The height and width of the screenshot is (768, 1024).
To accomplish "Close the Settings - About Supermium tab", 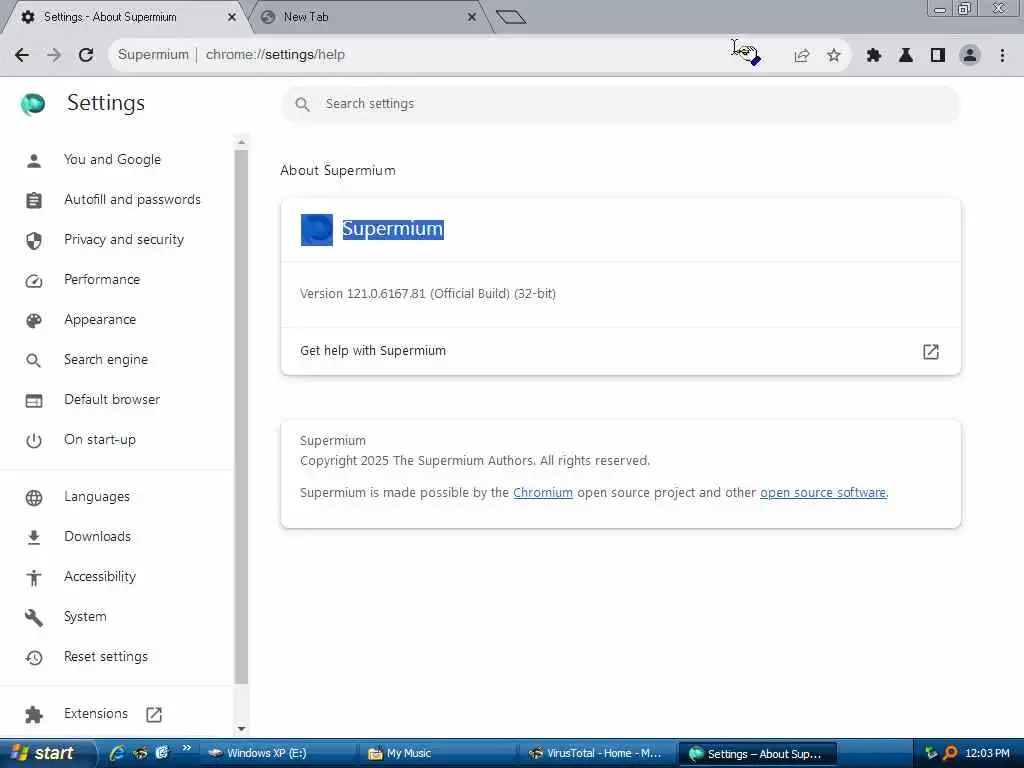I will 232,17.
